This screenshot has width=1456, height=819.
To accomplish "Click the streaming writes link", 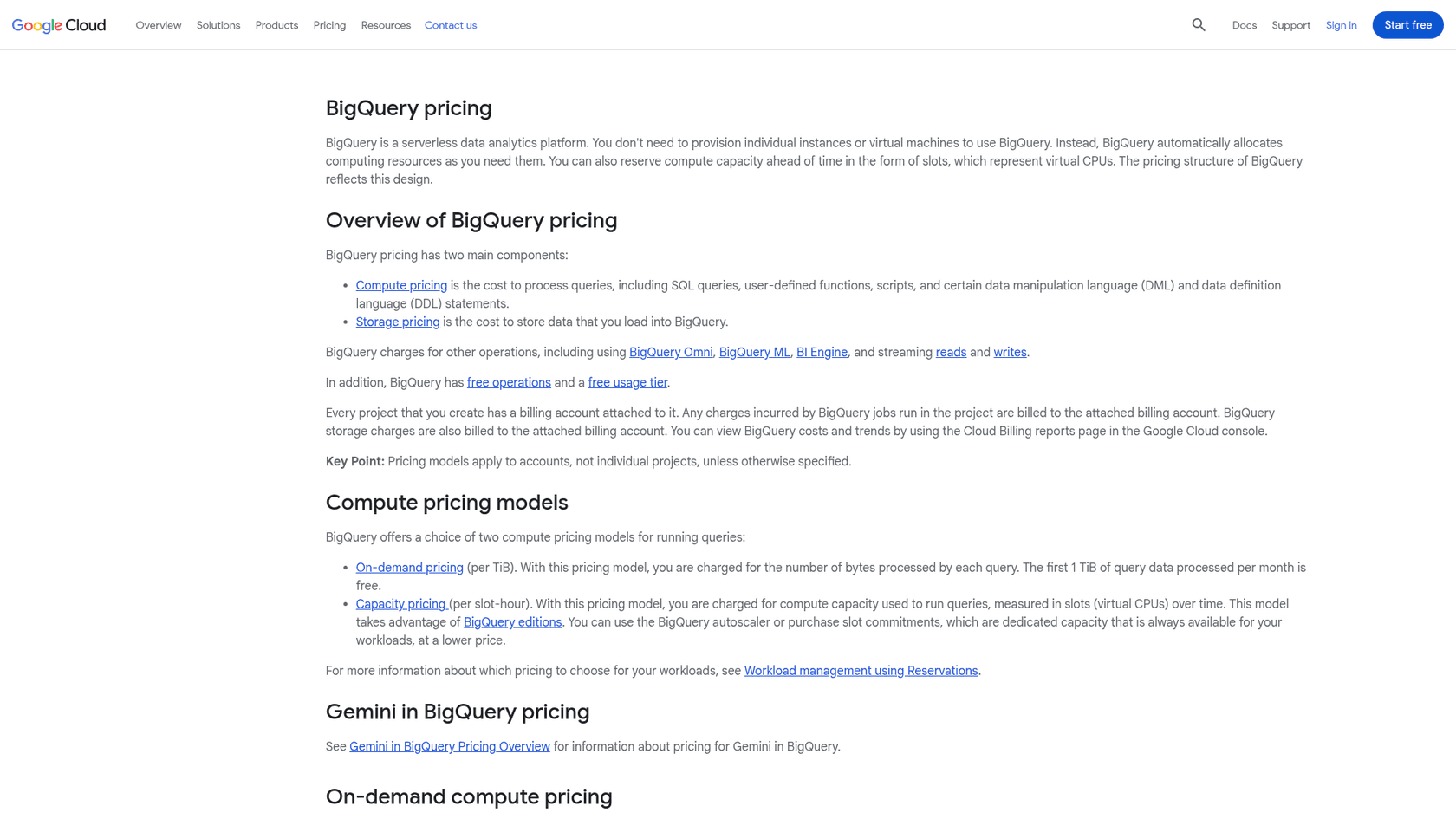I will 1010,352.
